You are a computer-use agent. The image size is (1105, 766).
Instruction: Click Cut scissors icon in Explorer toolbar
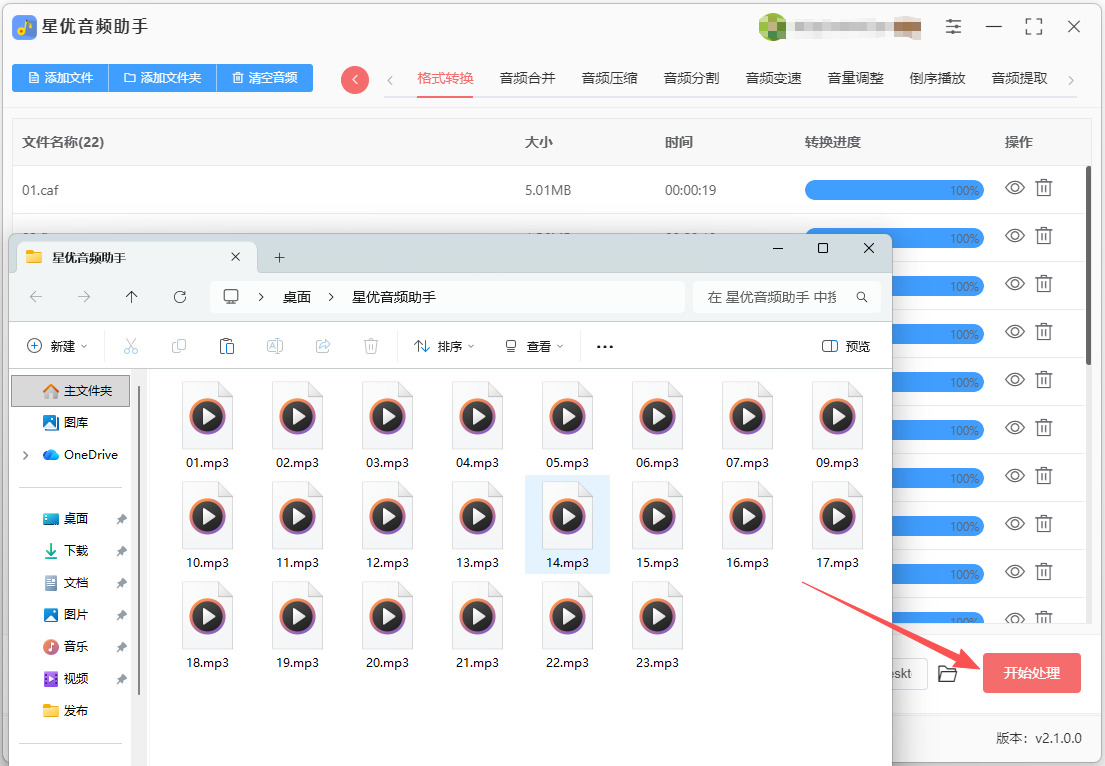point(131,346)
